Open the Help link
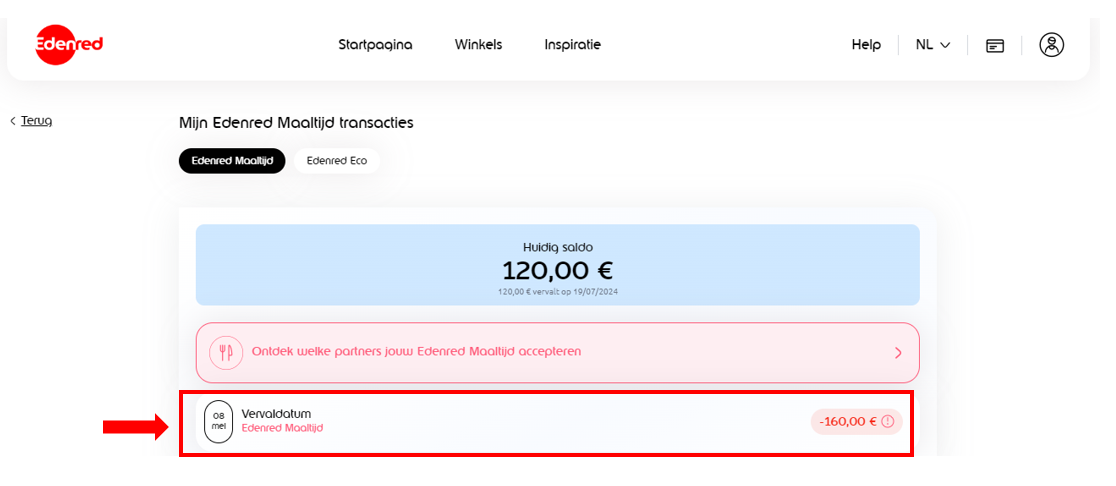The image size is (1116, 486). coord(866,45)
